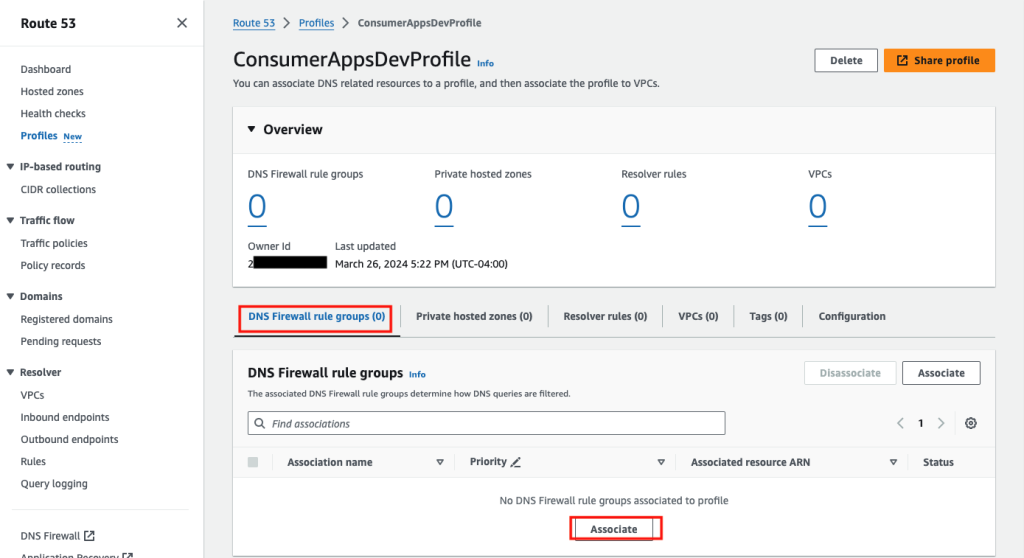Open Health checks in the sidebar
Screen dimensions: 1024x558
click(53, 114)
